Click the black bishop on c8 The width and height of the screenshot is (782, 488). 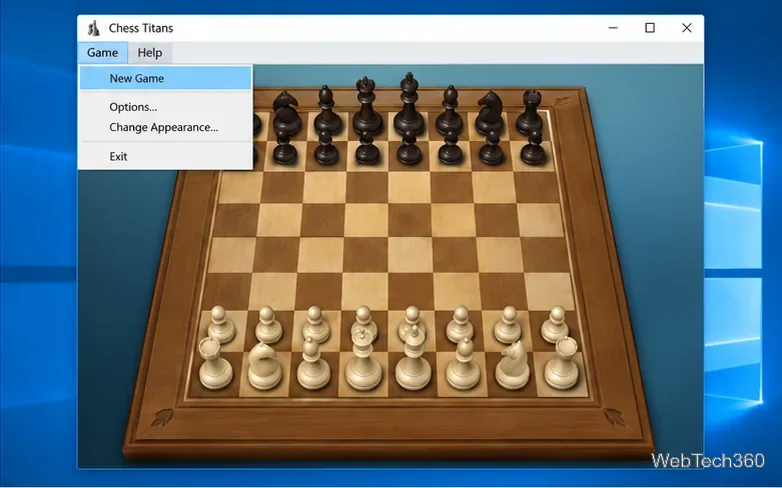327,110
